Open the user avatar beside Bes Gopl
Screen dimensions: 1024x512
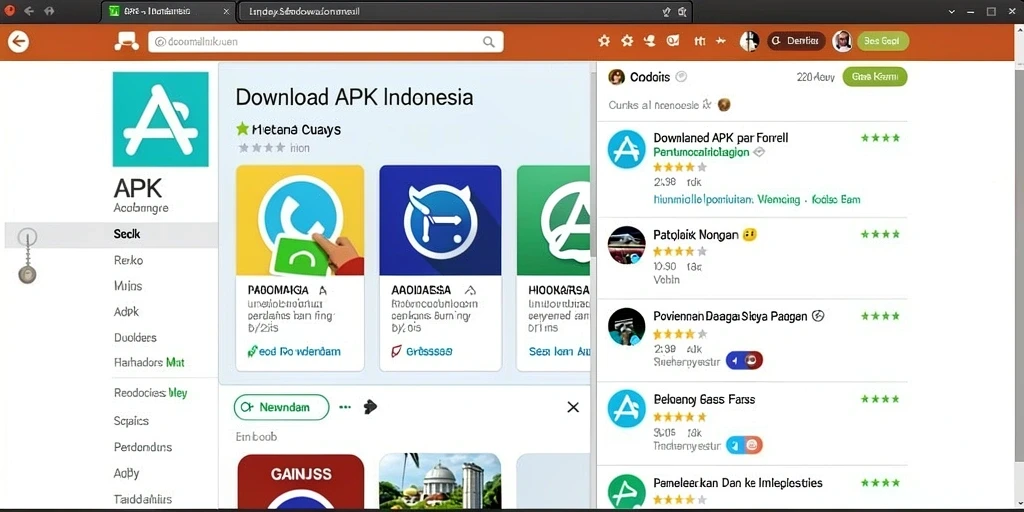click(842, 41)
